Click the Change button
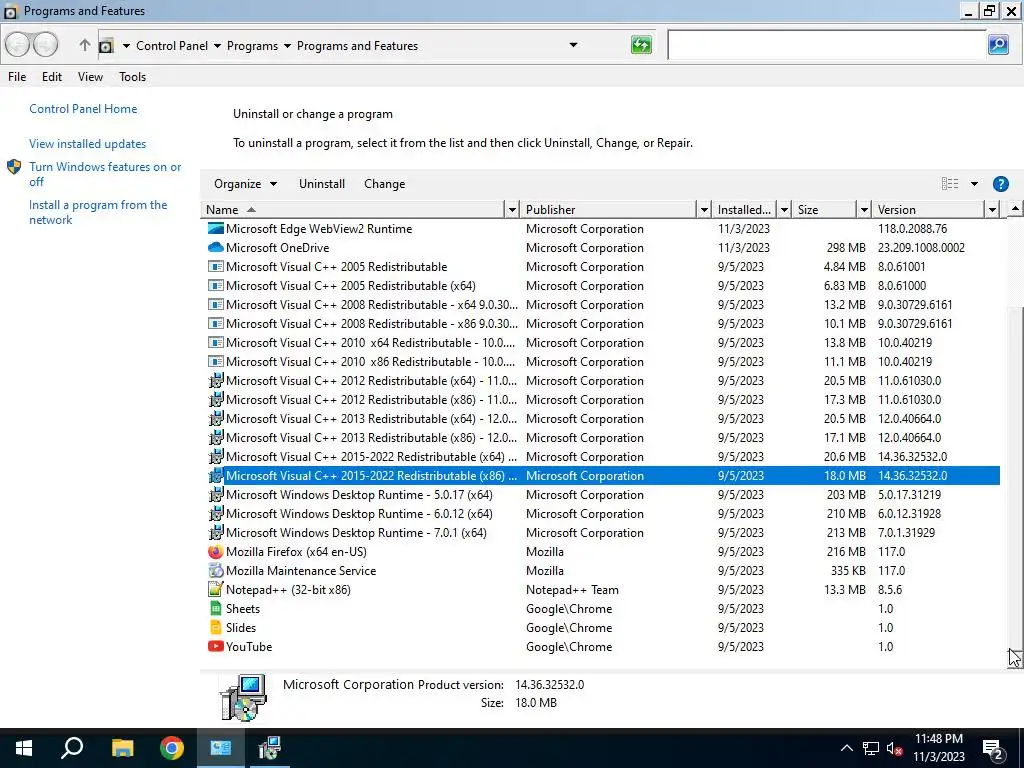This screenshot has width=1024, height=768. coord(385,184)
